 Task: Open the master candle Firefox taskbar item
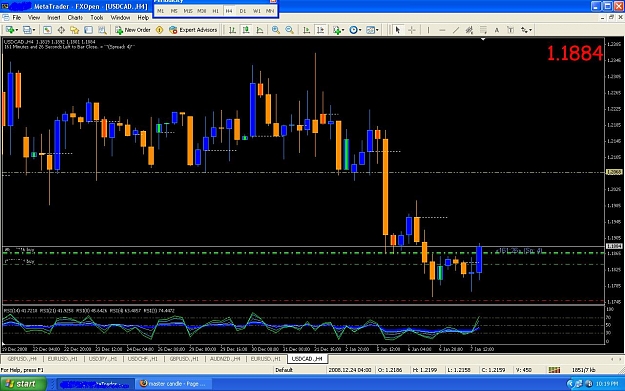(x=173, y=384)
